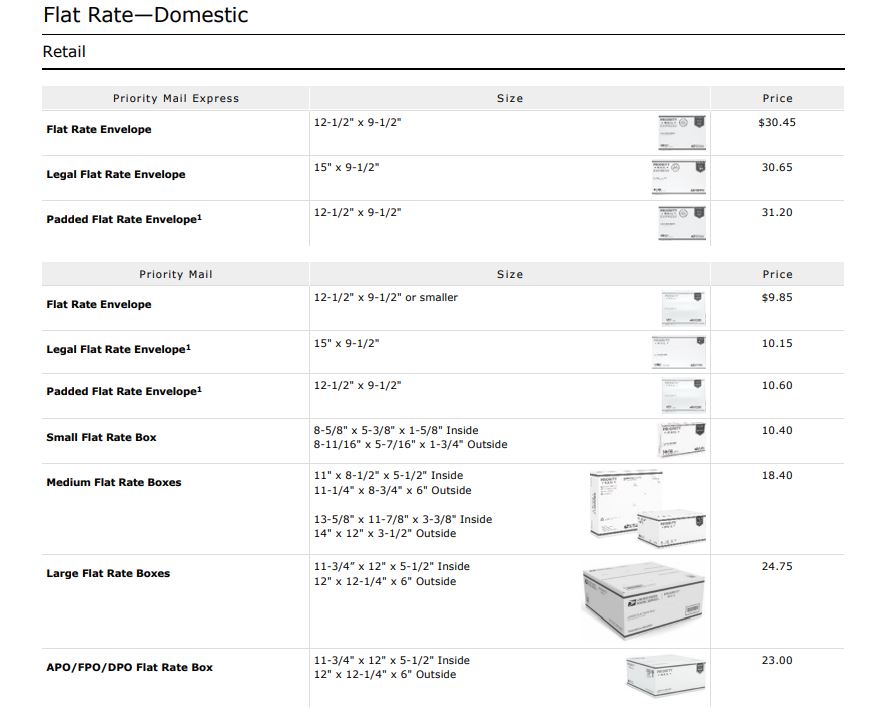Click the Small Flat Rate Box image
889x711 pixels.
(681, 439)
